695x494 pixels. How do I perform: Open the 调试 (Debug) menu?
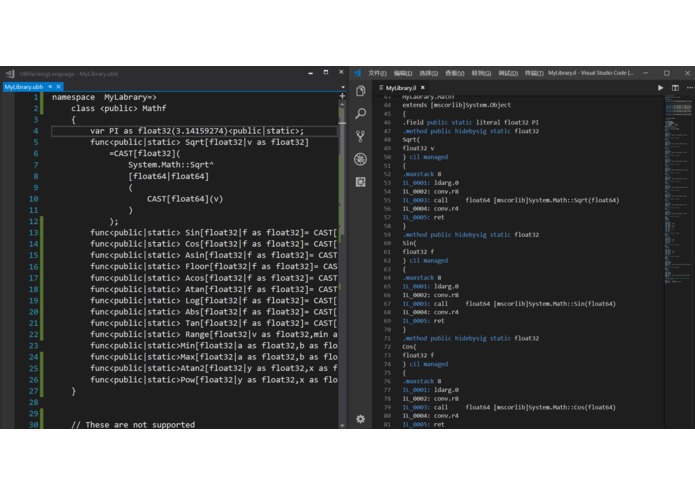(508, 73)
